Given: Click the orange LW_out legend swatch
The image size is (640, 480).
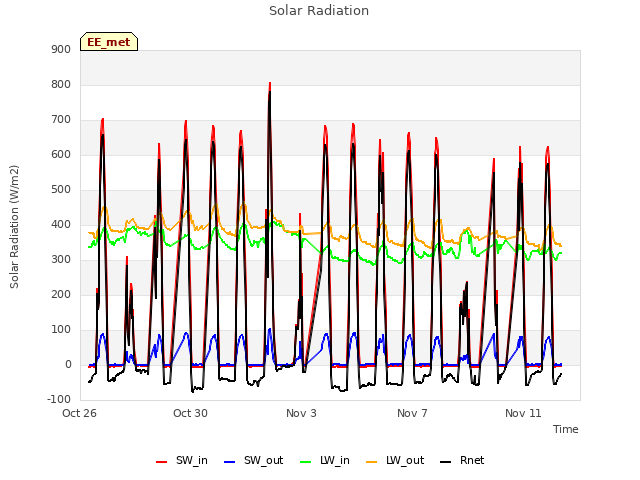Looking at the screenshot, I should click(372, 462).
